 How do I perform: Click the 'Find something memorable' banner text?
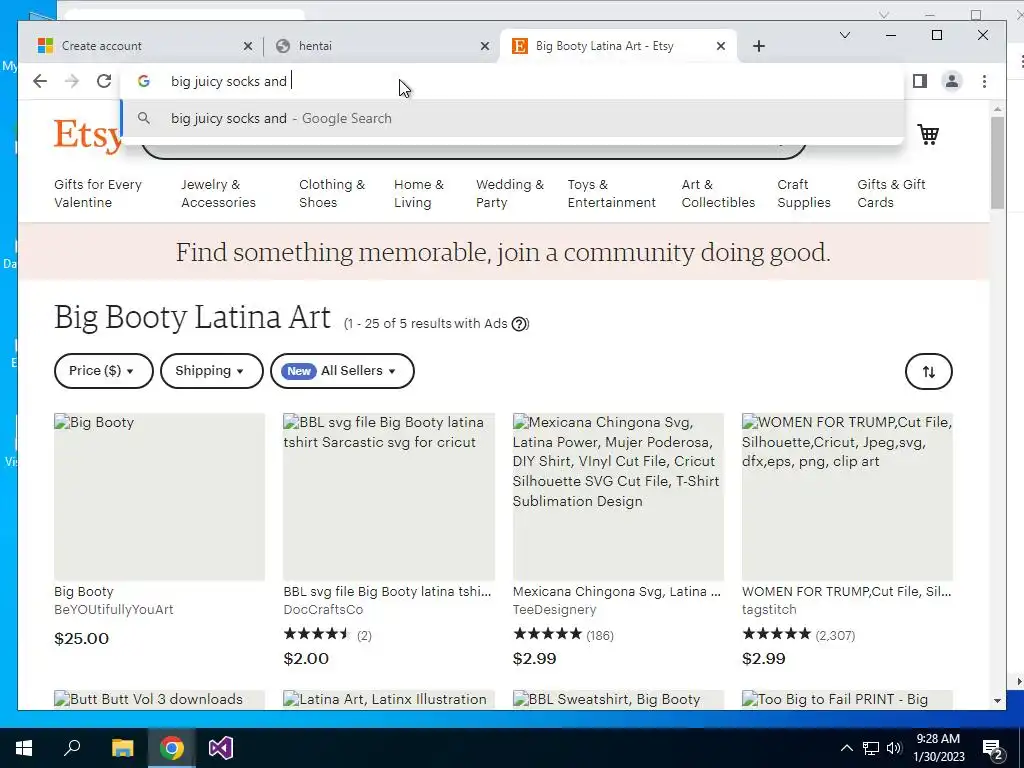(x=503, y=252)
